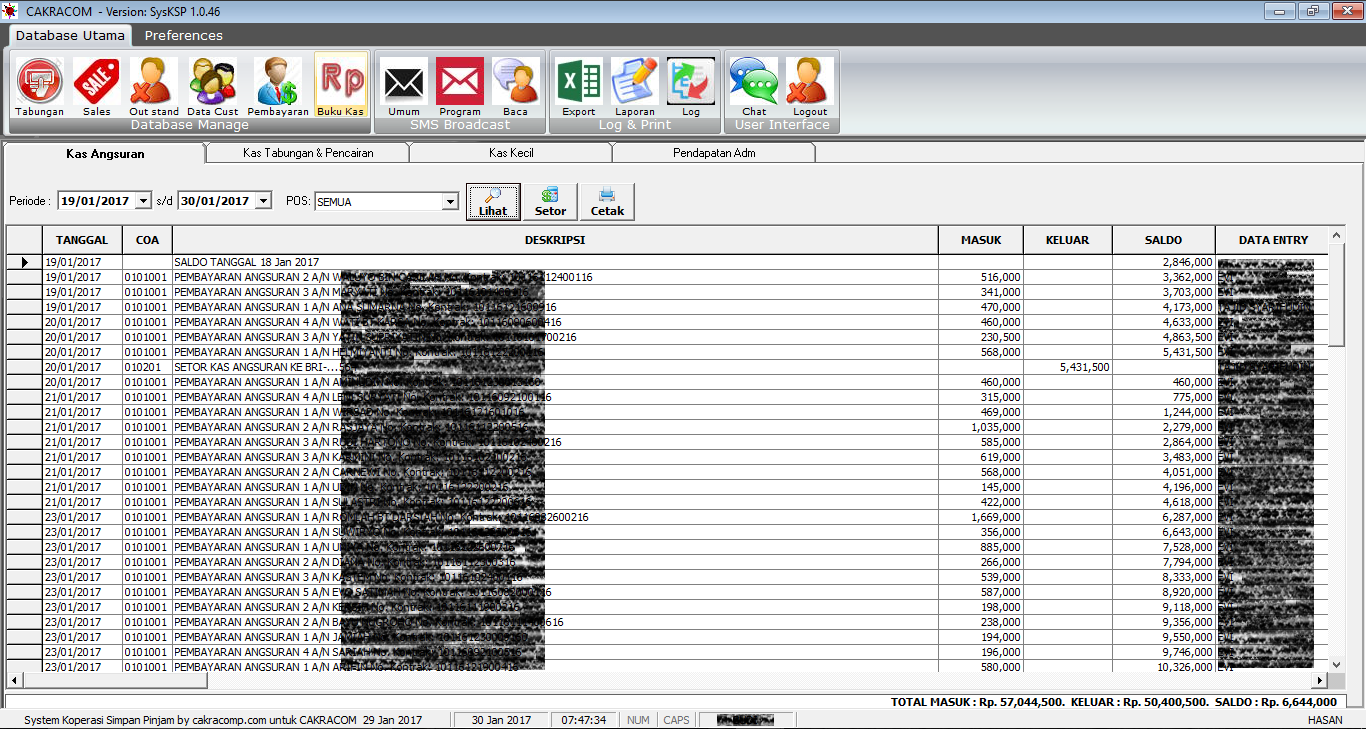Open the Out stand icon
The height and width of the screenshot is (729, 1366).
pos(154,82)
